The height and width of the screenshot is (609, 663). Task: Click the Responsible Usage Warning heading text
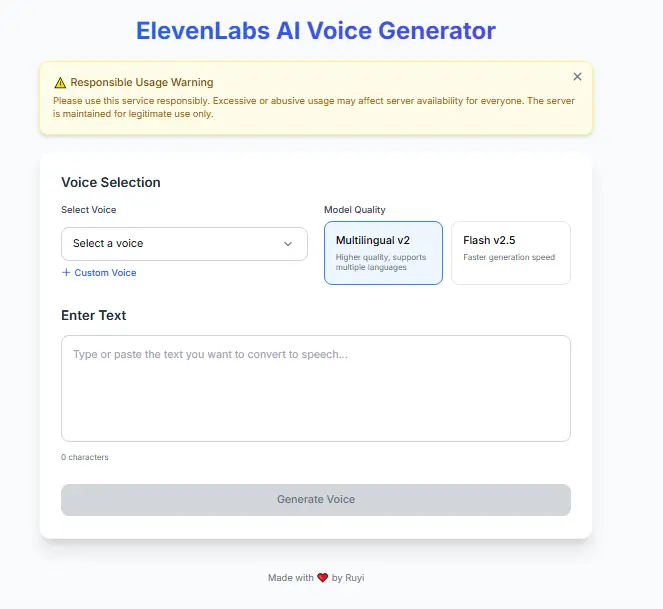pyautogui.click(x=142, y=82)
